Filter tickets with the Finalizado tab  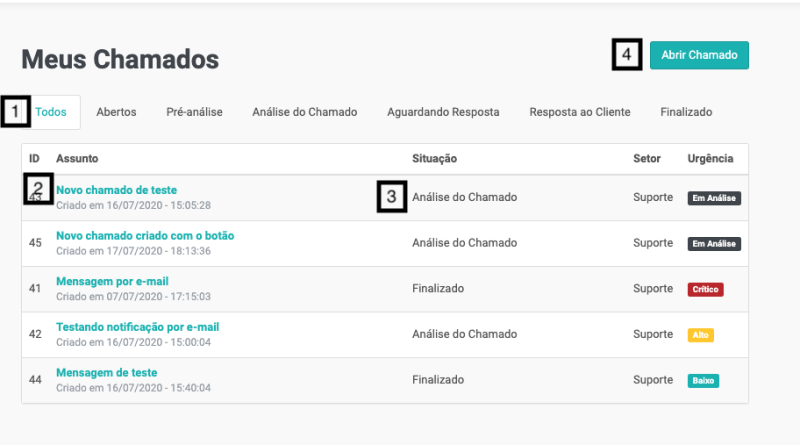tap(686, 112)
